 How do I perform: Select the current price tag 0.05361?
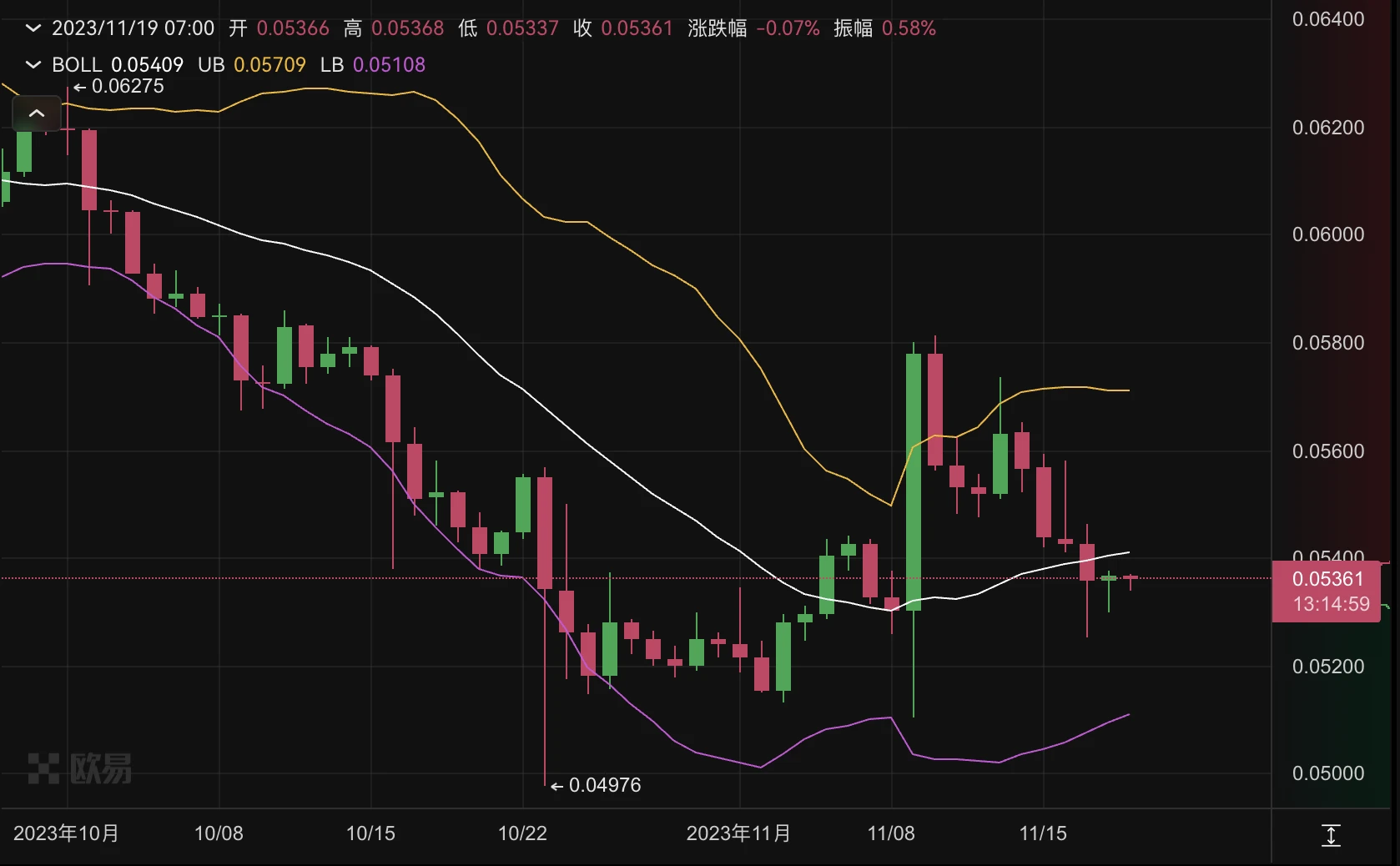(x=1327, y=579)
